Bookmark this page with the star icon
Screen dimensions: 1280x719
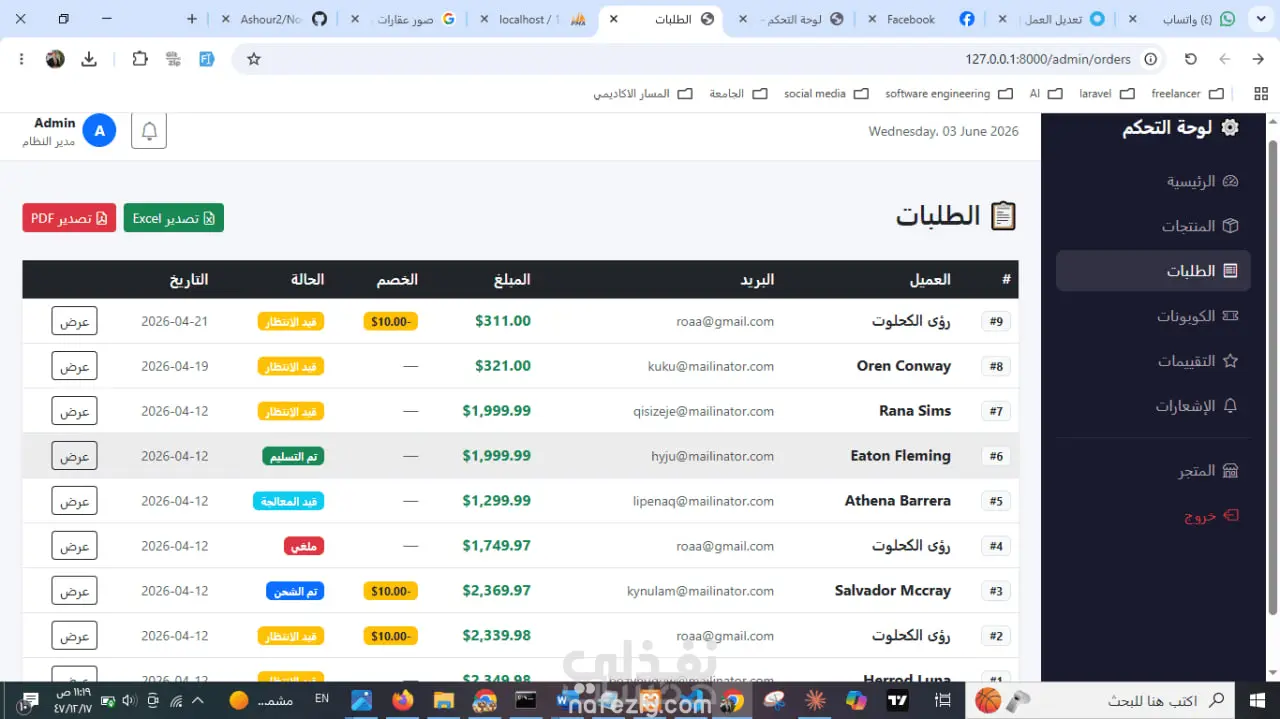click(x=254, y=59)
